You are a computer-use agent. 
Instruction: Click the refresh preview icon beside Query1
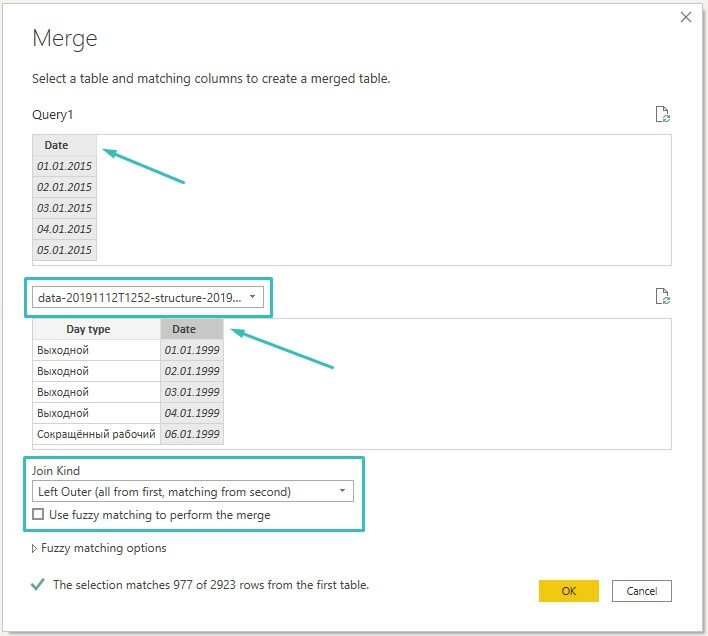(662, 114)
